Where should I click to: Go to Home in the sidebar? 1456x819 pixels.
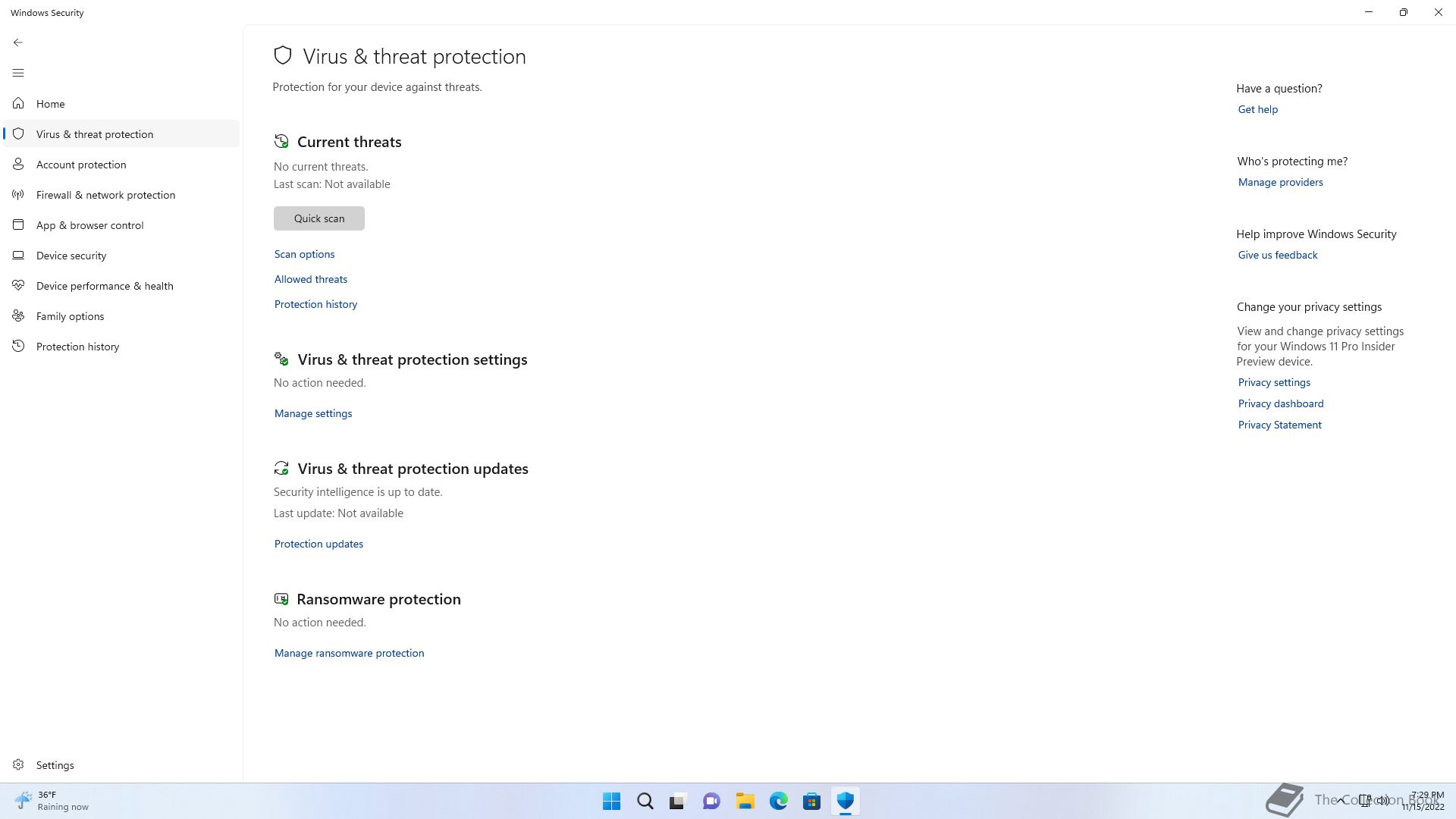pyautogui.click(x=121, y=103)
